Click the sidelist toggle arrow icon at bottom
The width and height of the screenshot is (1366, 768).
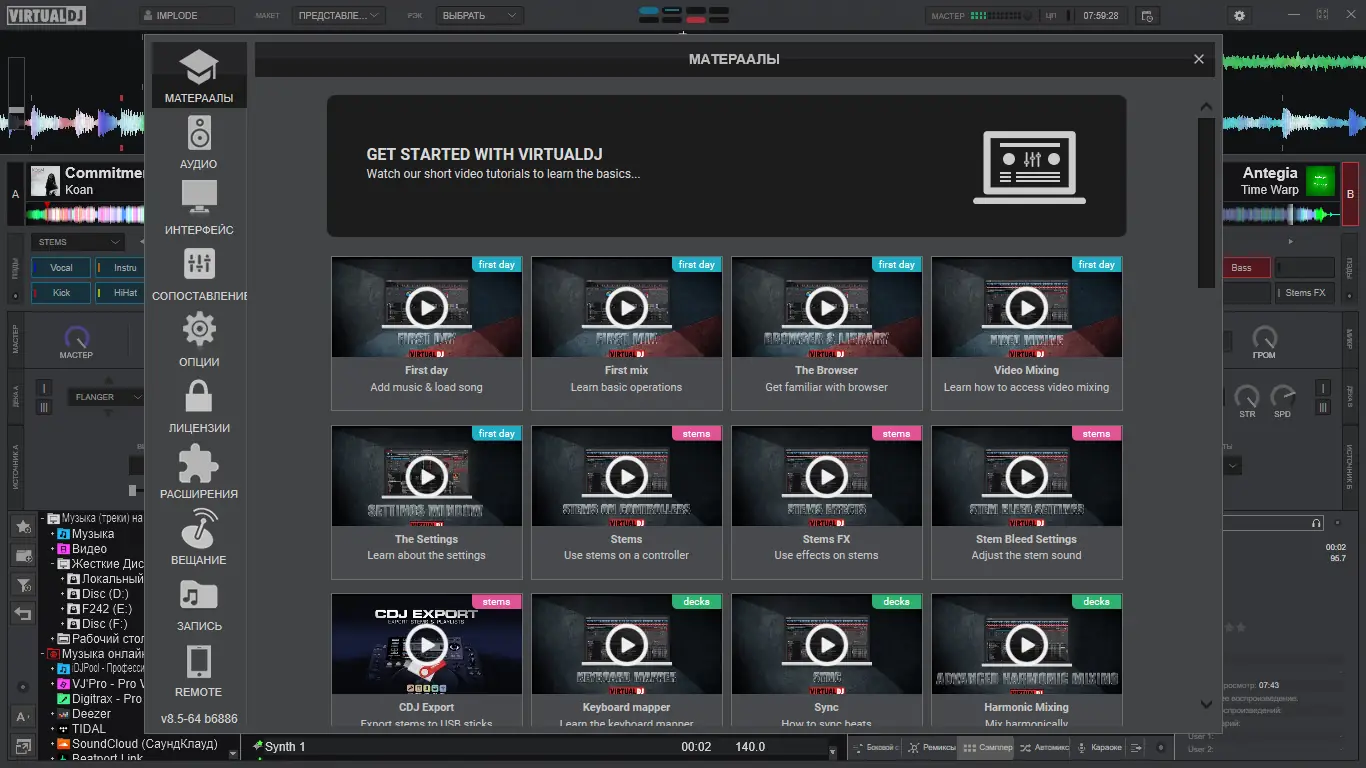1137,747
